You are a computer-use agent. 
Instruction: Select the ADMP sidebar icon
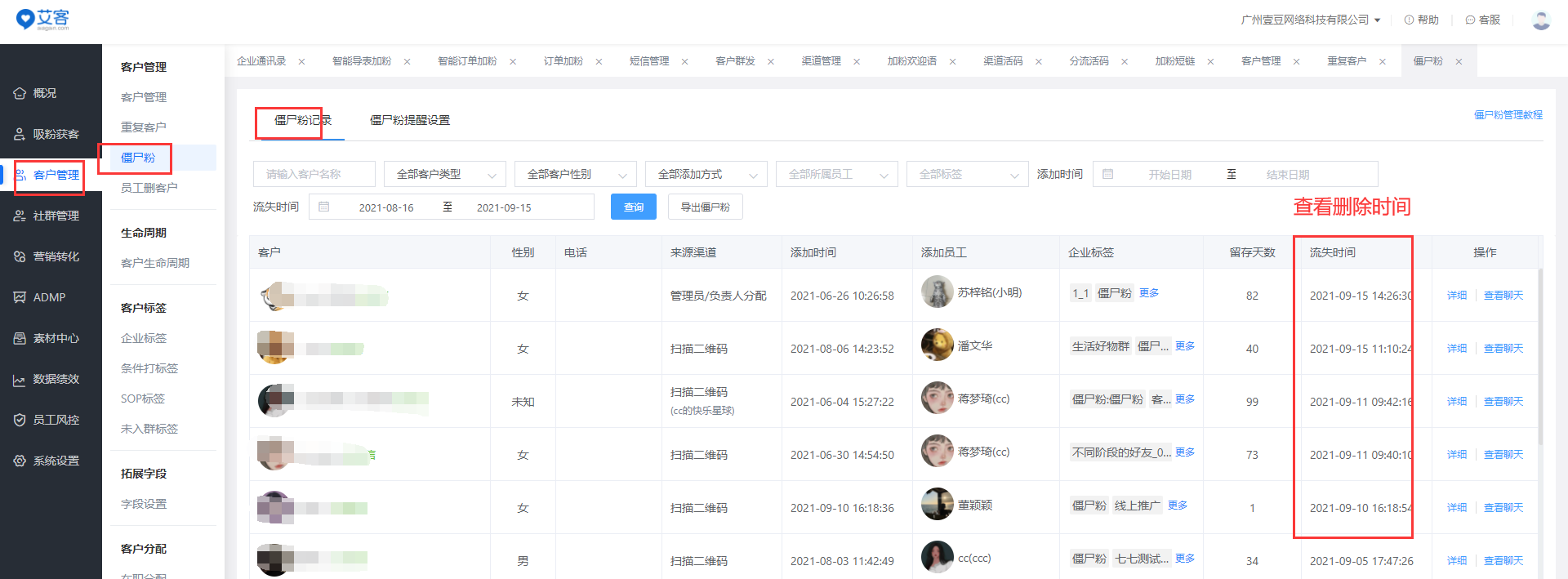click(x=20, y=297)
